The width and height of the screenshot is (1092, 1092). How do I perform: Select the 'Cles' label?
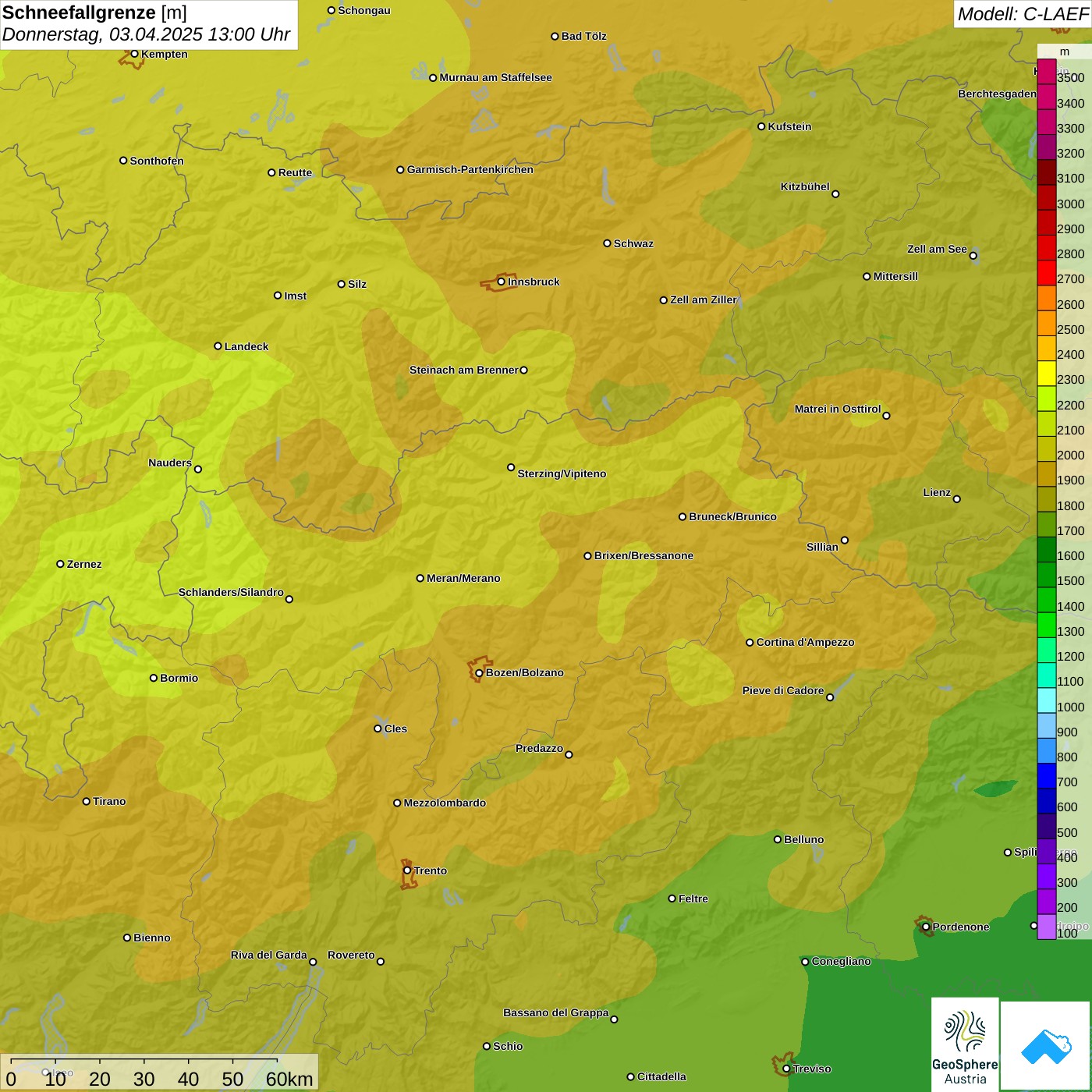[x=395, y=729]
